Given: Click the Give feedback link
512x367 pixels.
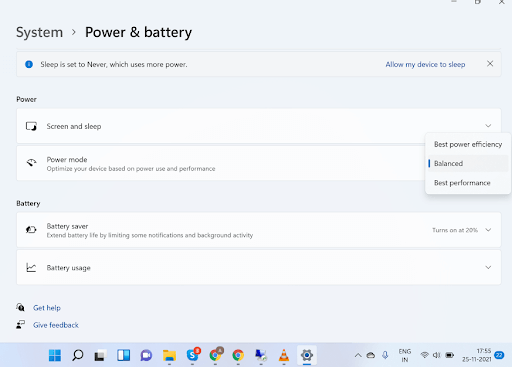Looking at the screenshot, I should pyautogui.click(x=56, y=325).
